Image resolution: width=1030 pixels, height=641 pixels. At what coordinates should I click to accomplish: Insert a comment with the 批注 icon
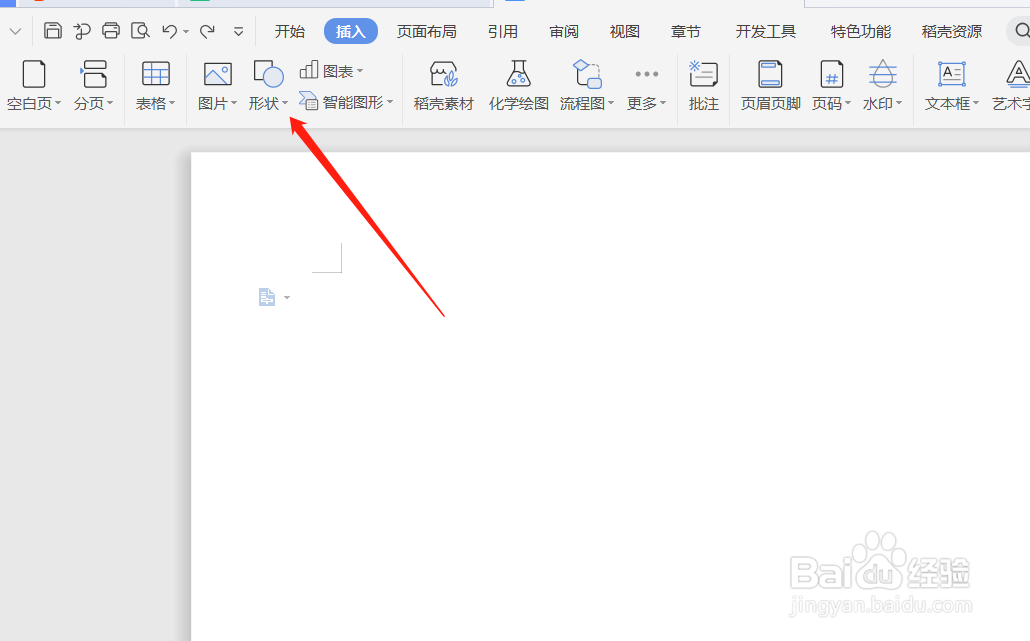[703, 85]
